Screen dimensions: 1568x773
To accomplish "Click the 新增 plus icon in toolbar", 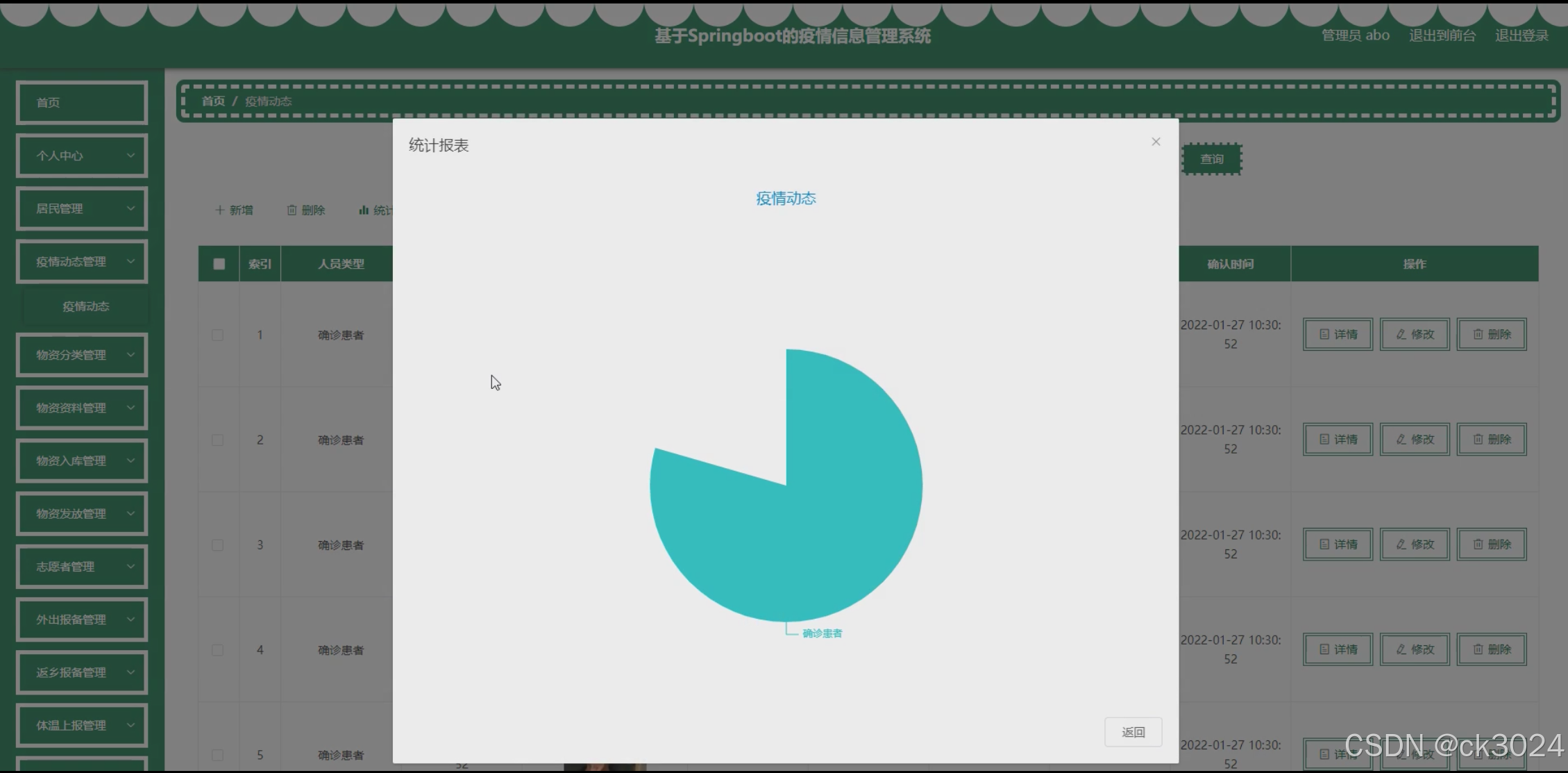I will point(220,210).
